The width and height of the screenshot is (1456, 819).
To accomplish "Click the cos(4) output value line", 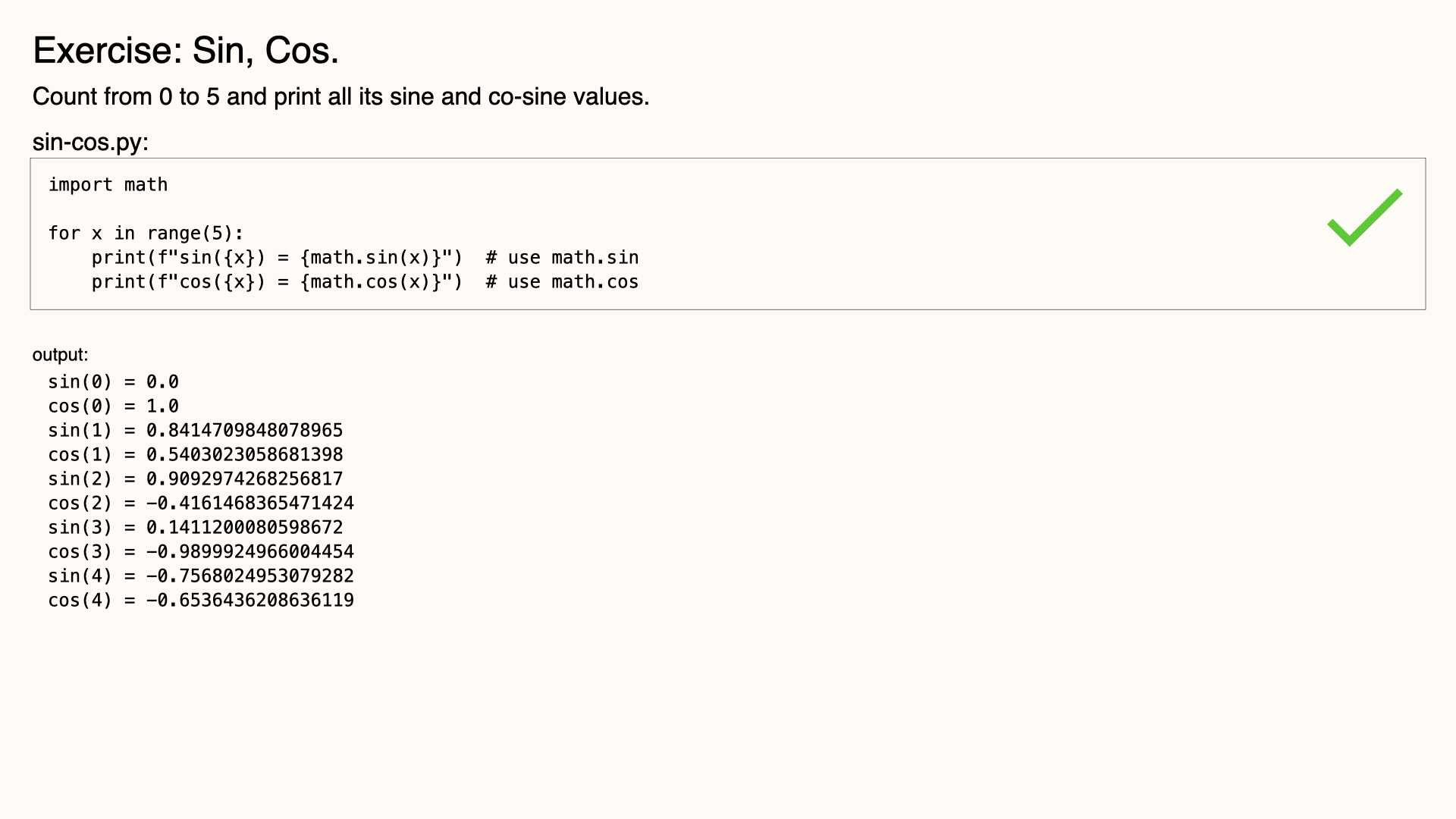I will [201, 601].
